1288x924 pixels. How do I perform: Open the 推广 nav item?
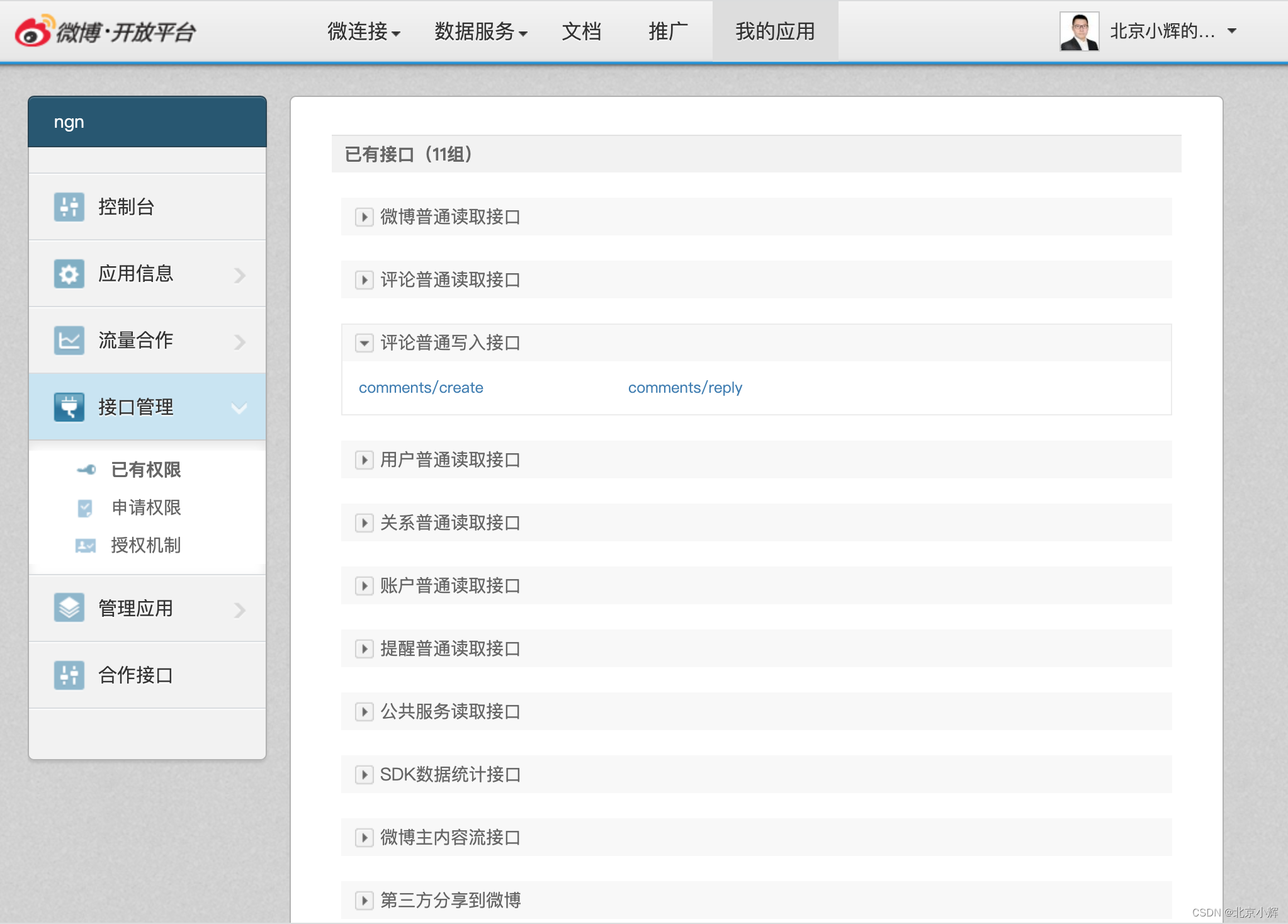click(669, 31)
